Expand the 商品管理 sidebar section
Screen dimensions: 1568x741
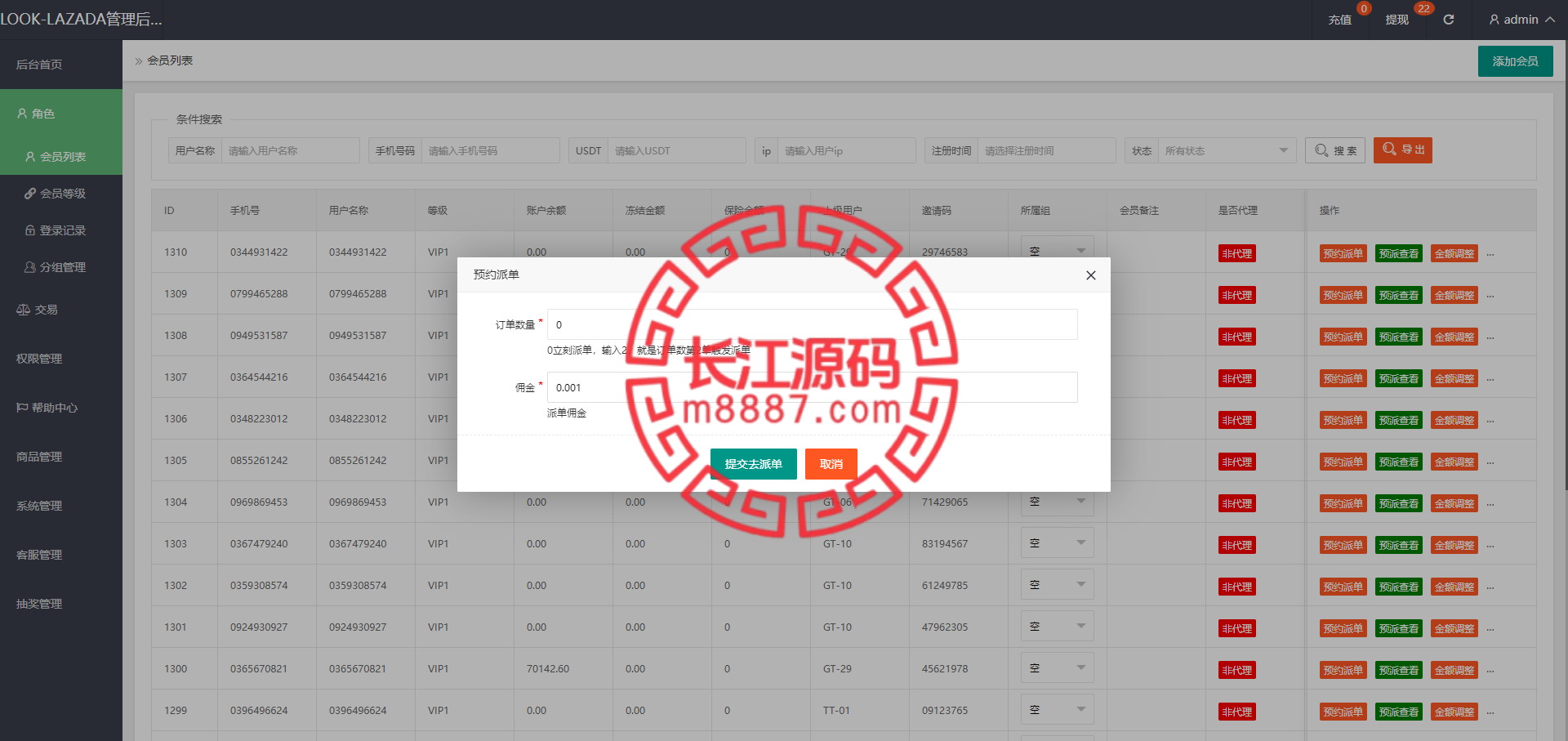(61, 457)
